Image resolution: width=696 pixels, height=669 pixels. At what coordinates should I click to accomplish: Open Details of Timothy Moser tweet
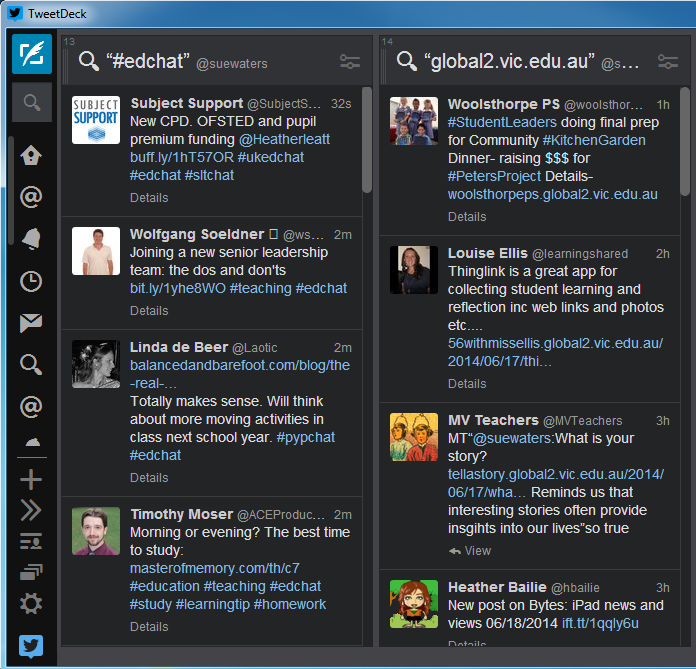[x=149, y=627]
